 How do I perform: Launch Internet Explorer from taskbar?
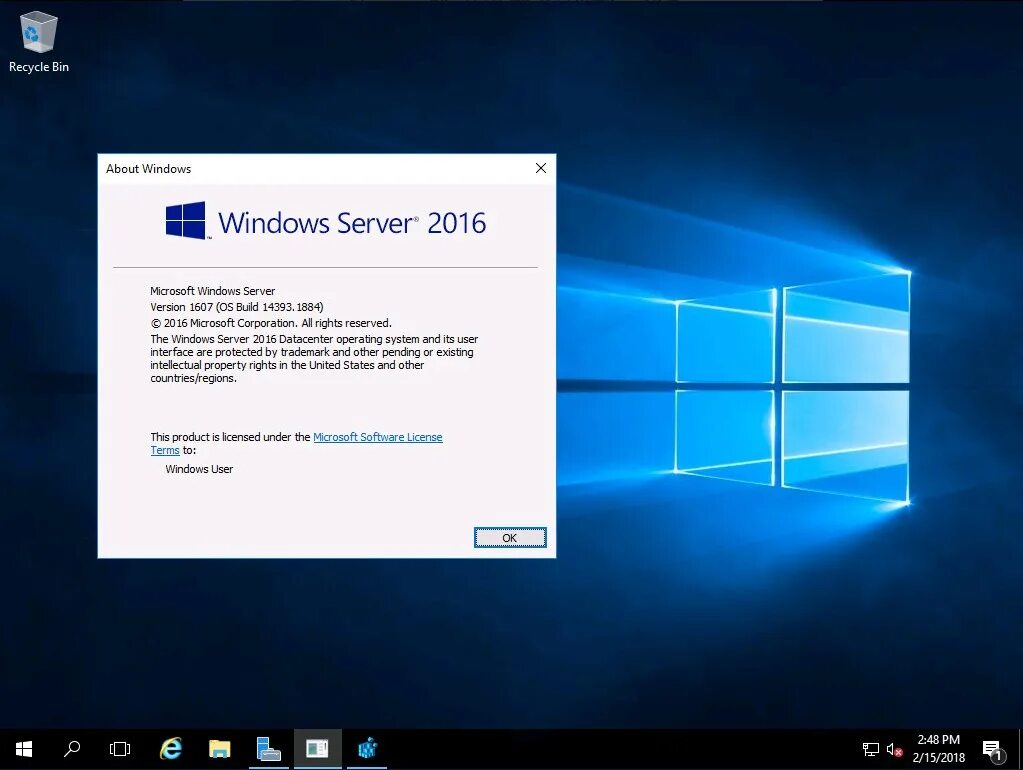171,749
